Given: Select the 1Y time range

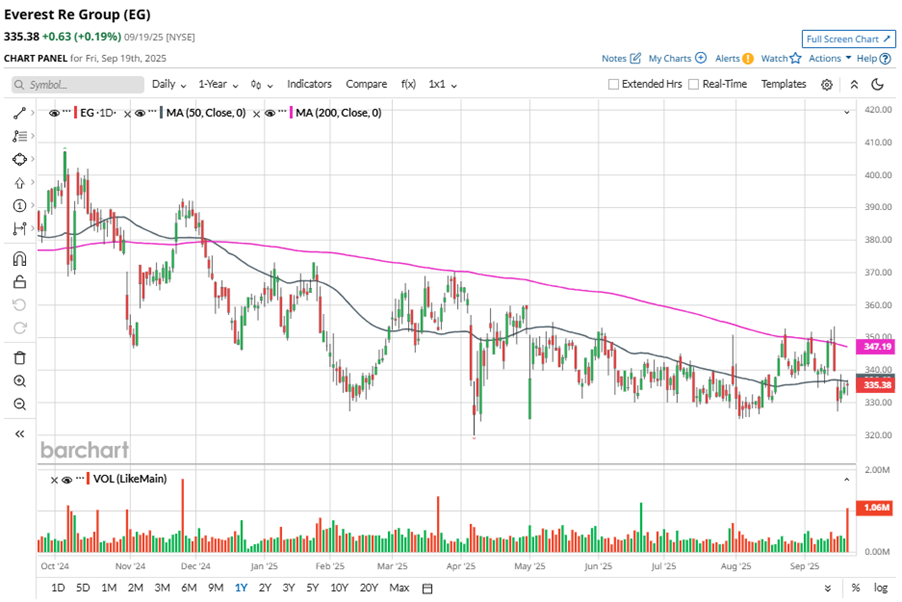Looking at the screenshot, I should 241,588.
